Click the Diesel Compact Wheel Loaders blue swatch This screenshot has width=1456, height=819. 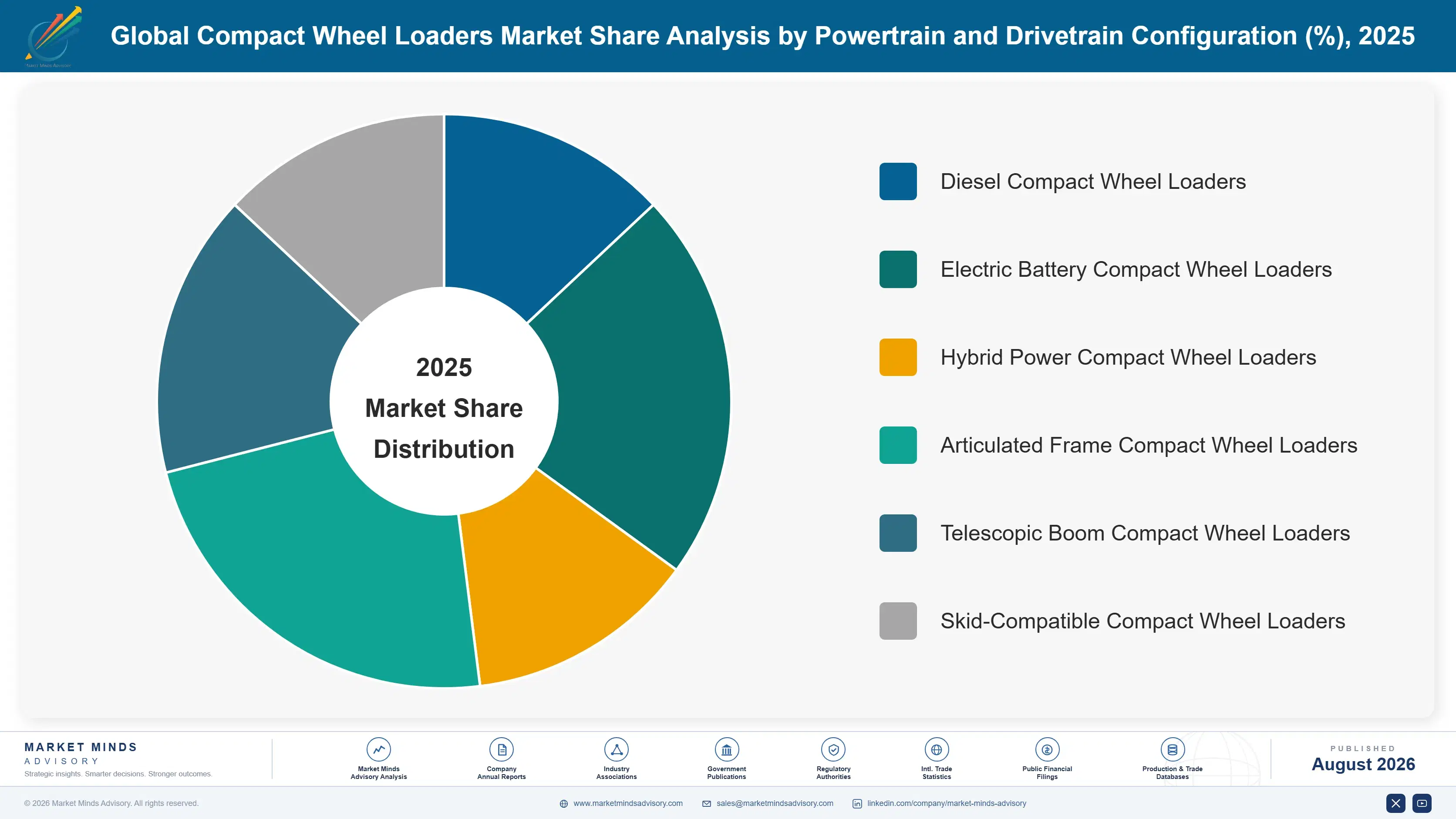click(x=897, y=181)
